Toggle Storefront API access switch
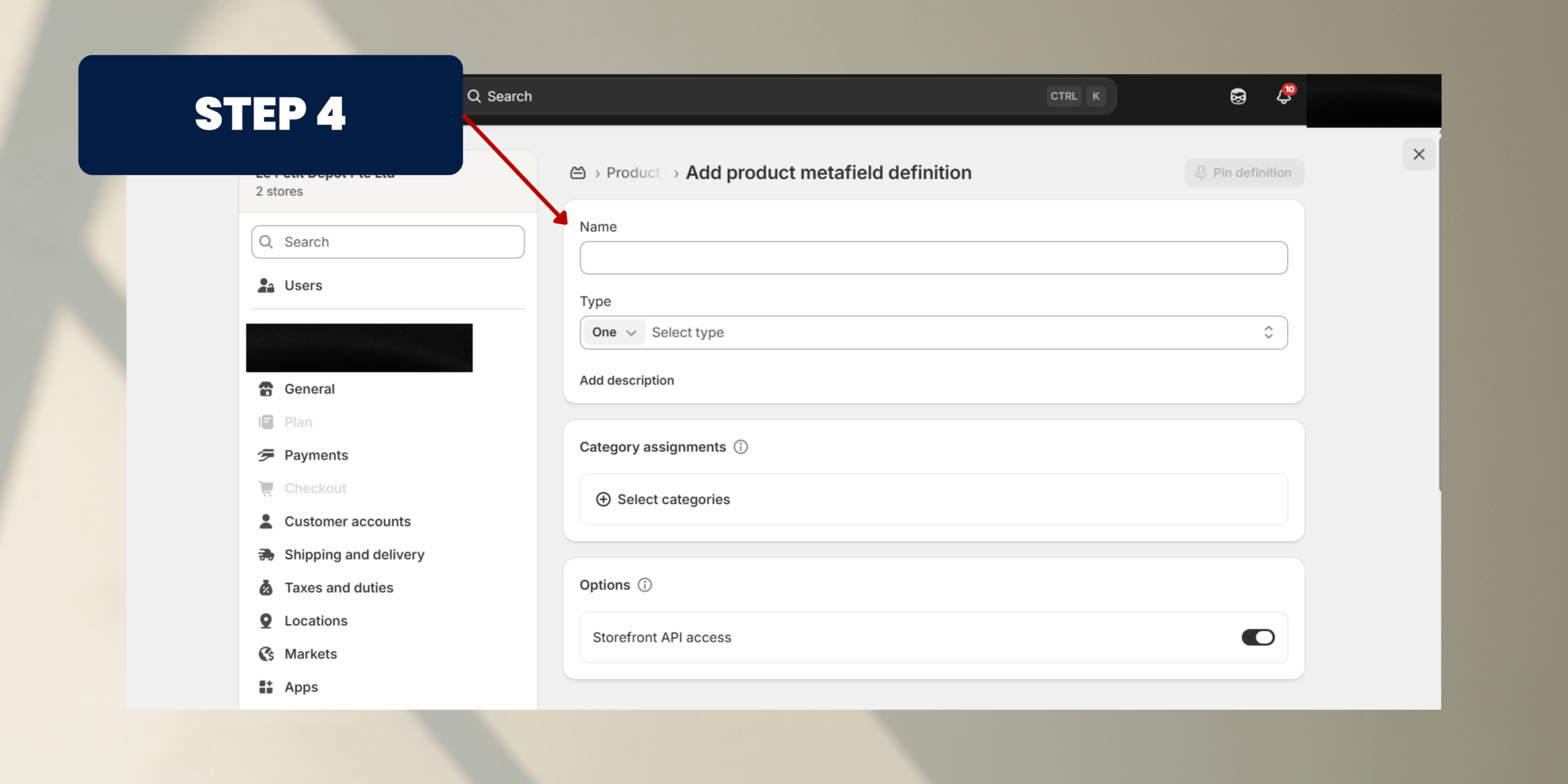The image size is (1568, 784). [x=1257, y=637]
